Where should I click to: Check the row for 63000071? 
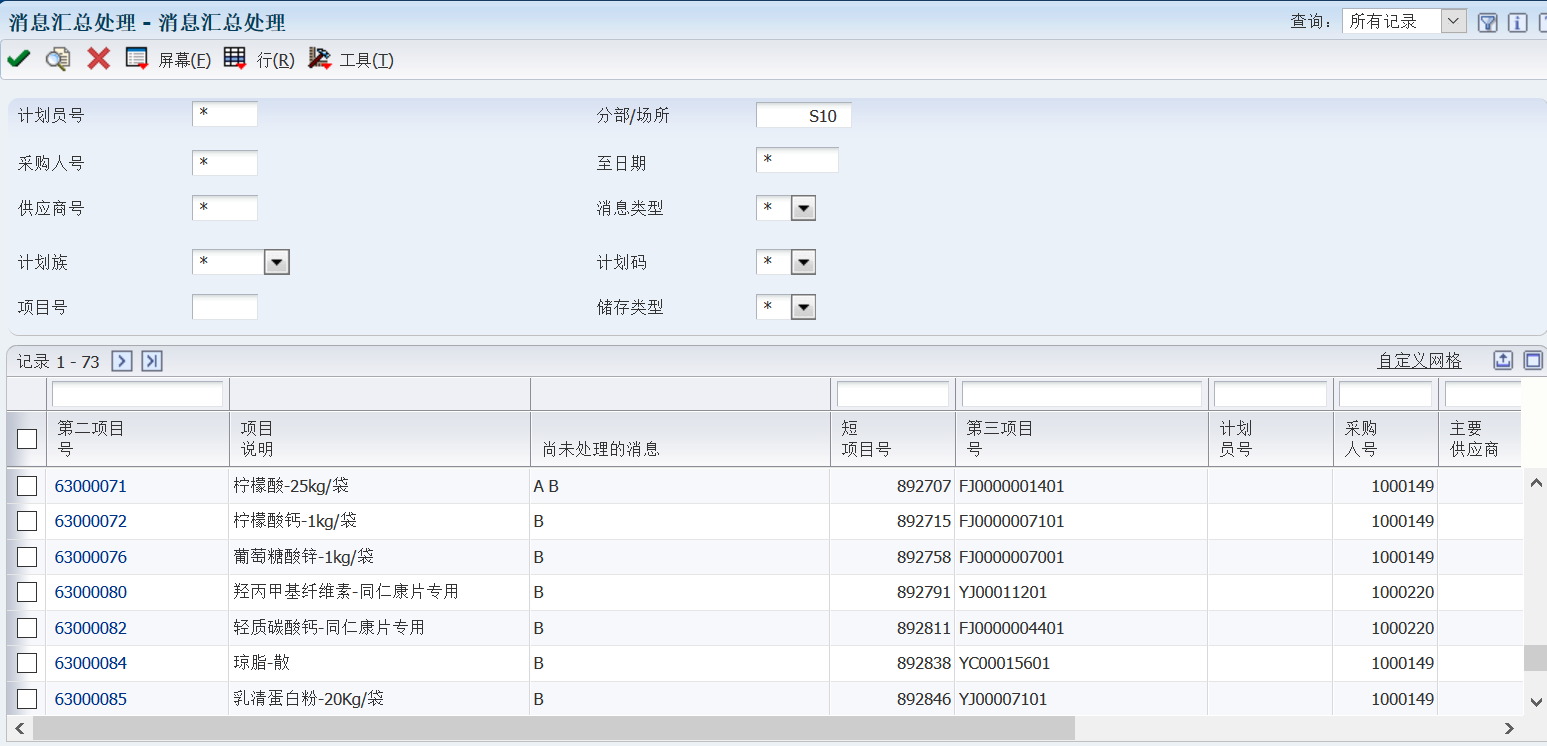(27, 486)
